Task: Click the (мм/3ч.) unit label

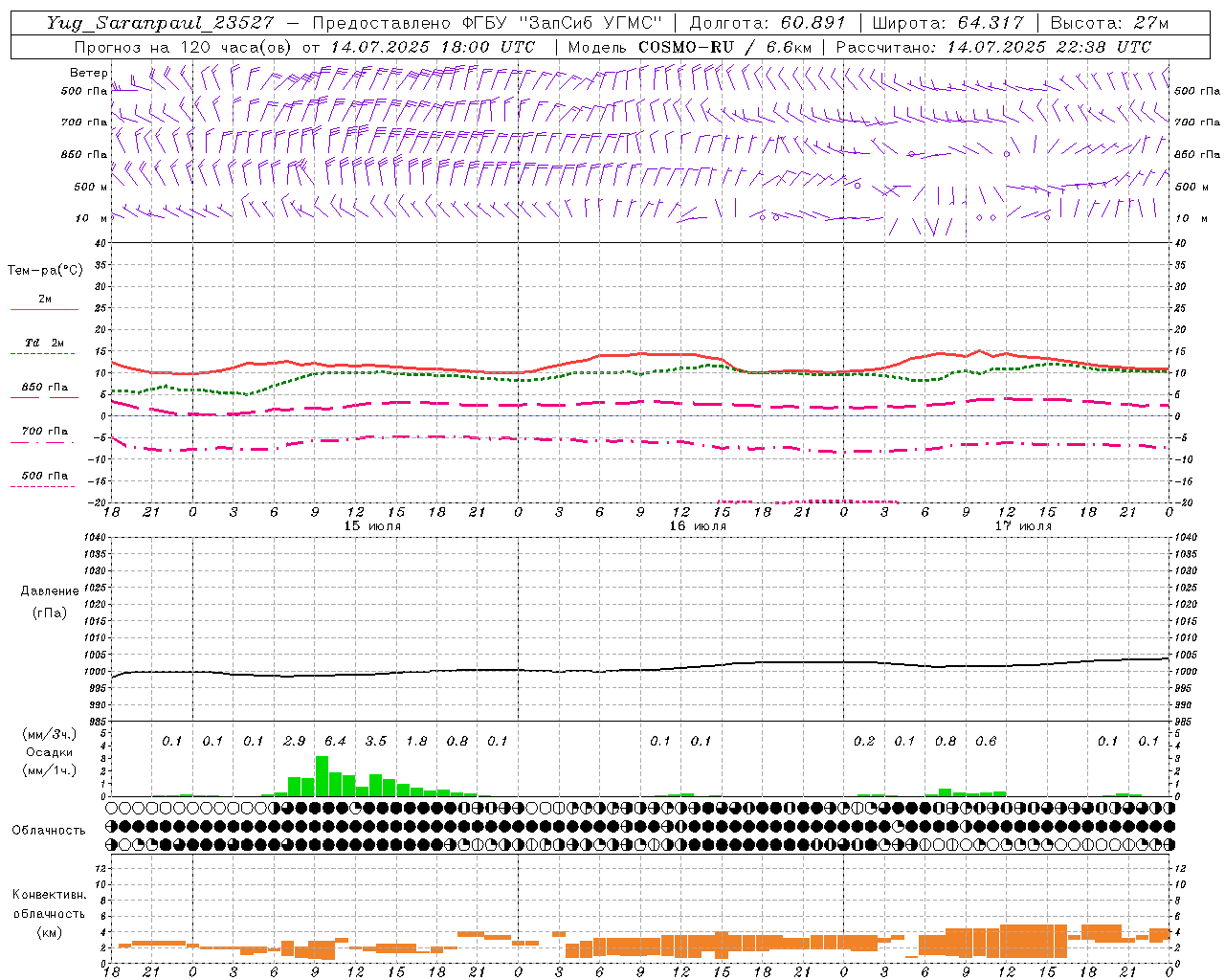Action: point(49,734)
